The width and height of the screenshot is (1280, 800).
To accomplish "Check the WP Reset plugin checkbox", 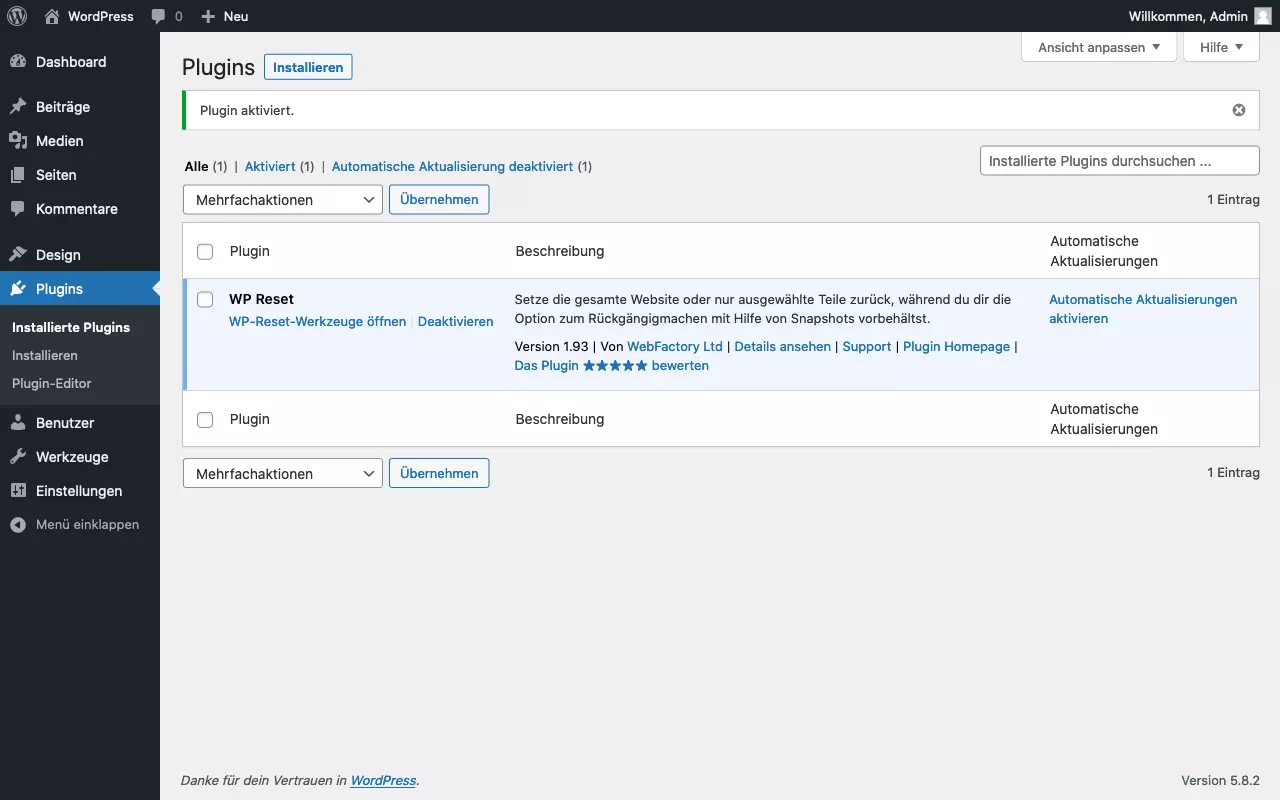I will [205, 299].
